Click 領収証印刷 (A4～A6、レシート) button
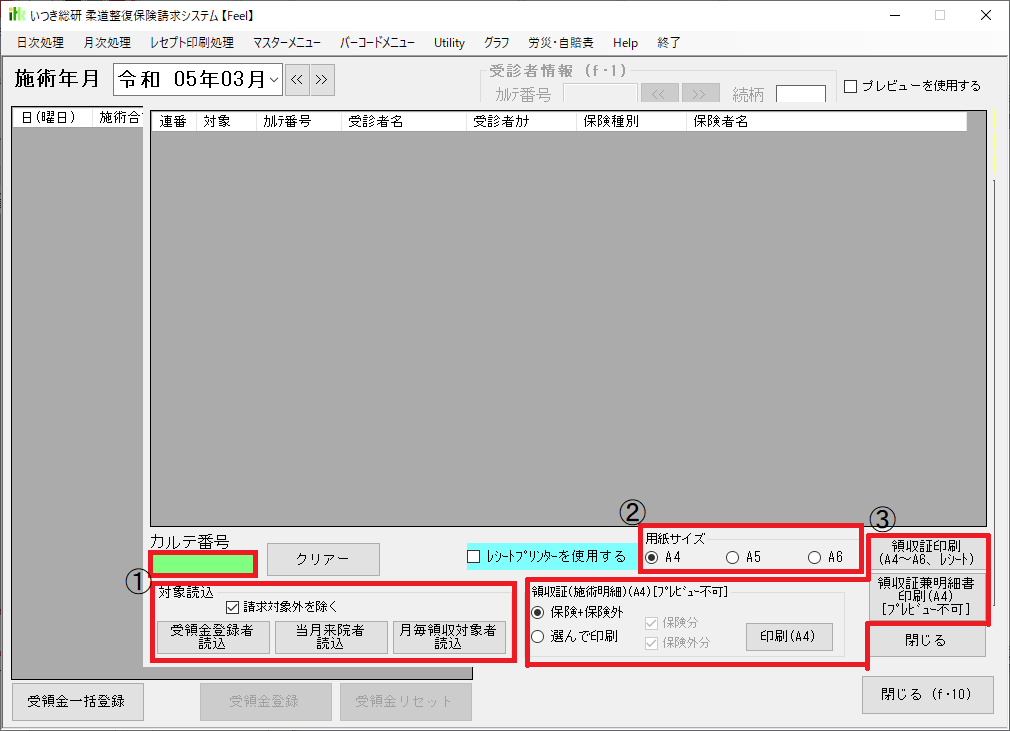Viewport: 1010px width, 731px height. (x=926, y=552)
